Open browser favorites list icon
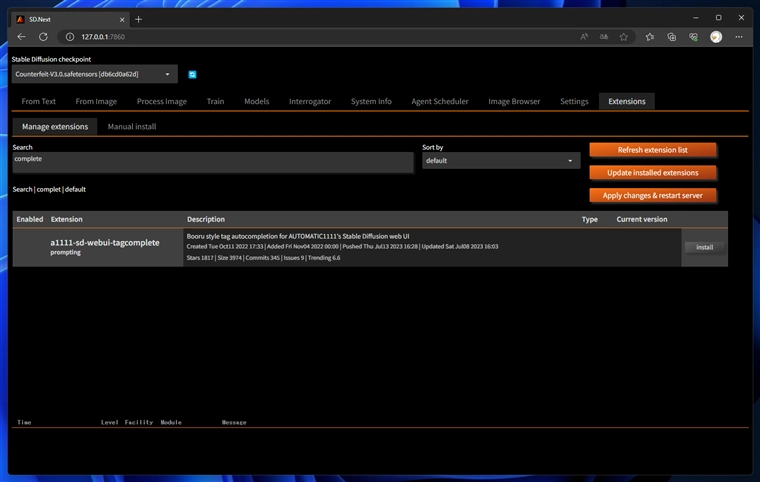Image resolution: width=760 pixels, height=482 pixels. click(650, 37)
